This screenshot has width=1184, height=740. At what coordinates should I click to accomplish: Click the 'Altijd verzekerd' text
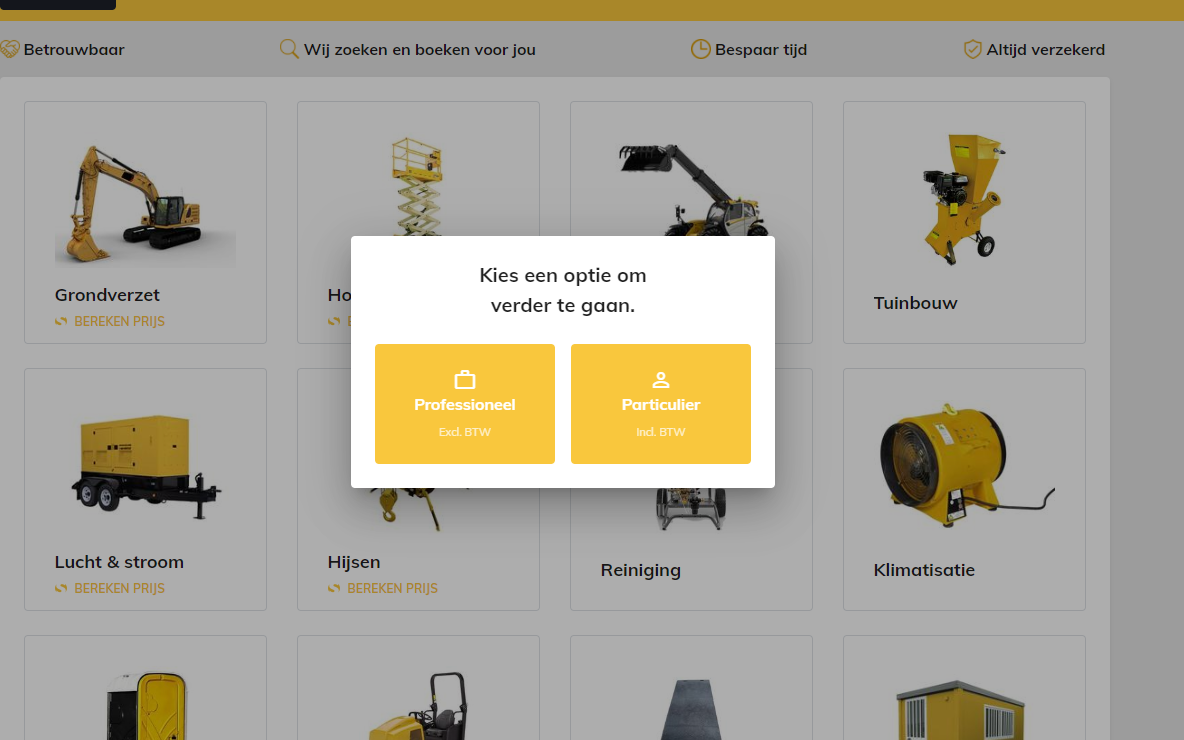coord(1046,50)
